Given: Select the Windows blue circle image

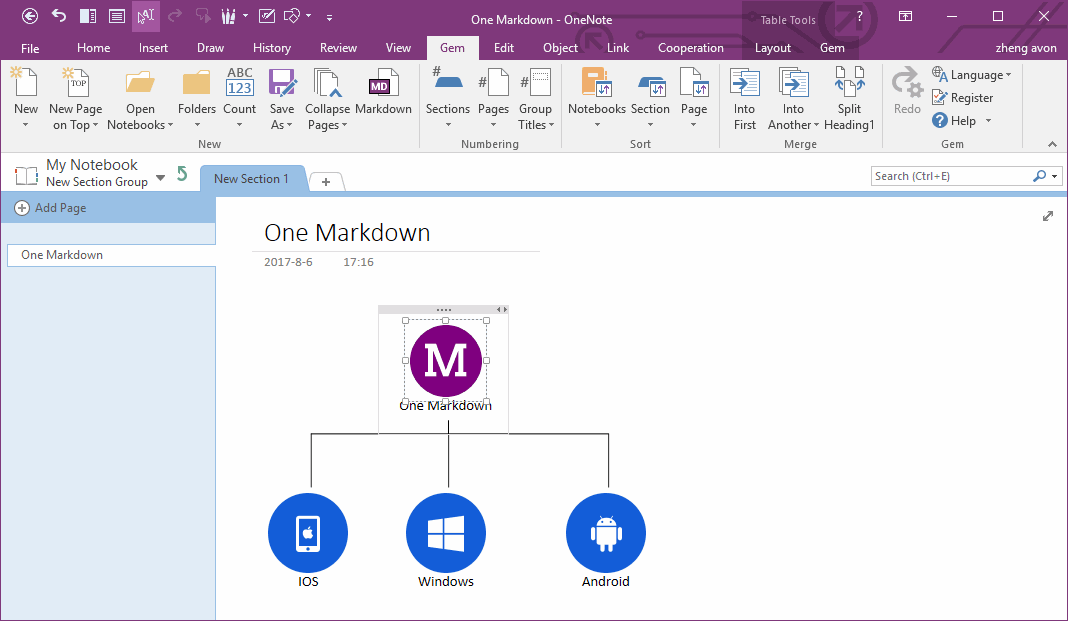Looking at the screenshot, I should click(446, 532).
